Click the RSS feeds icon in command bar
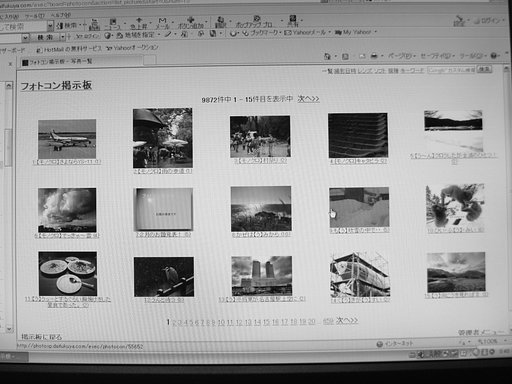 [x=345, y=56]
